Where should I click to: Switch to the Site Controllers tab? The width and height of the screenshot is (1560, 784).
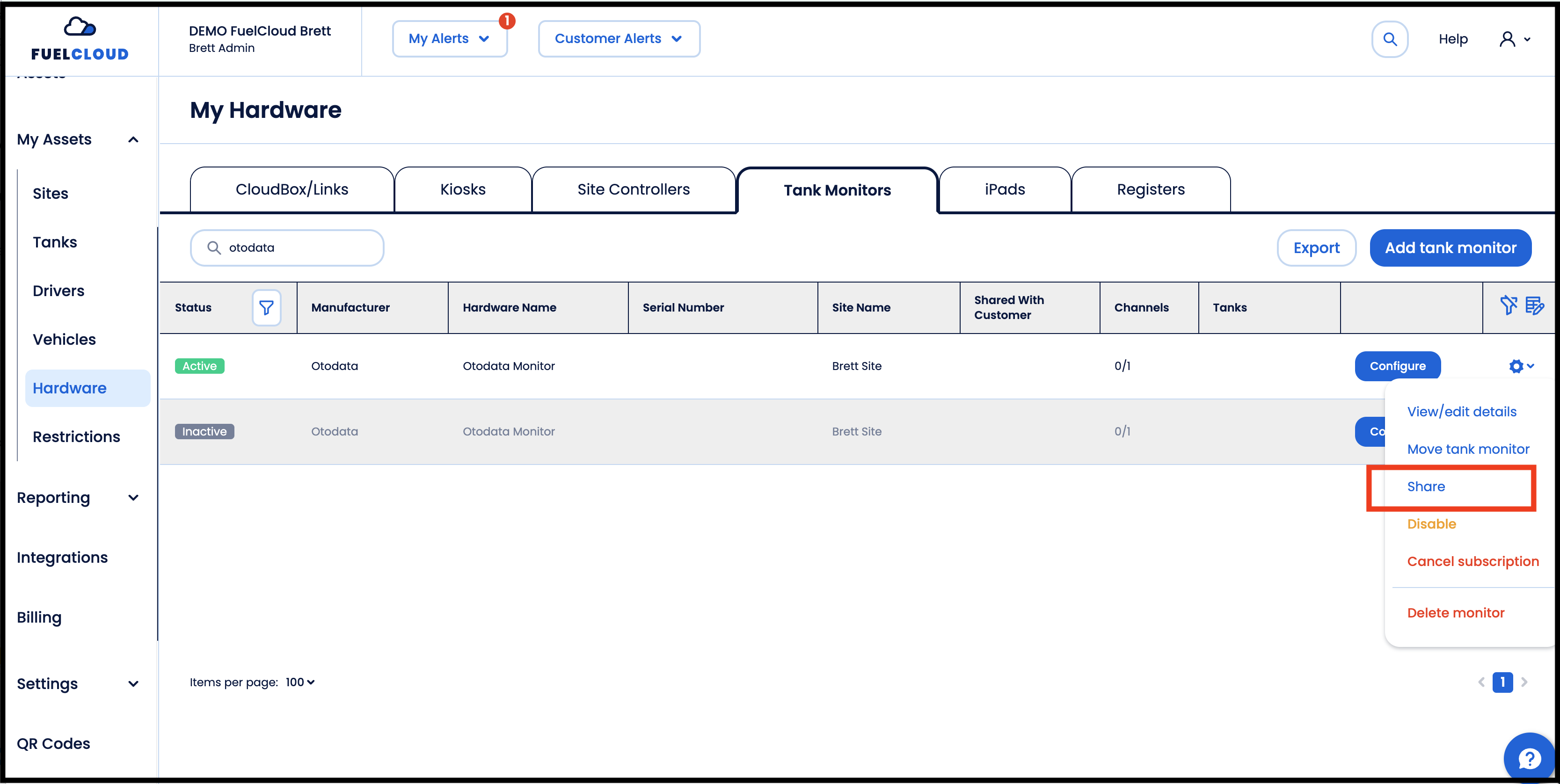[x=634, y=189]
